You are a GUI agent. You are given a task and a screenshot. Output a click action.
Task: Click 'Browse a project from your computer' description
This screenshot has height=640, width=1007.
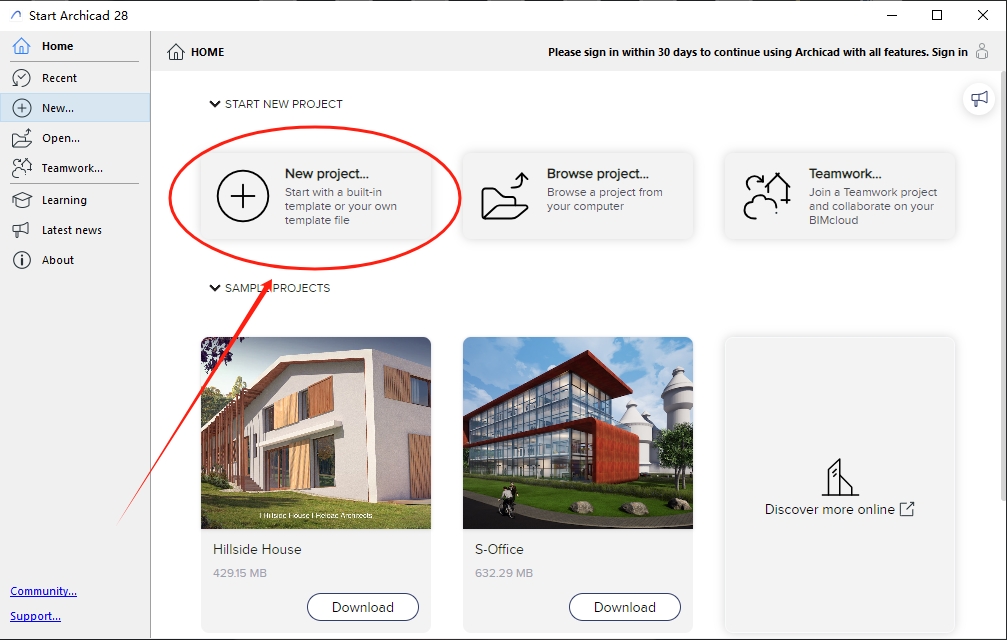coord(604,199)
